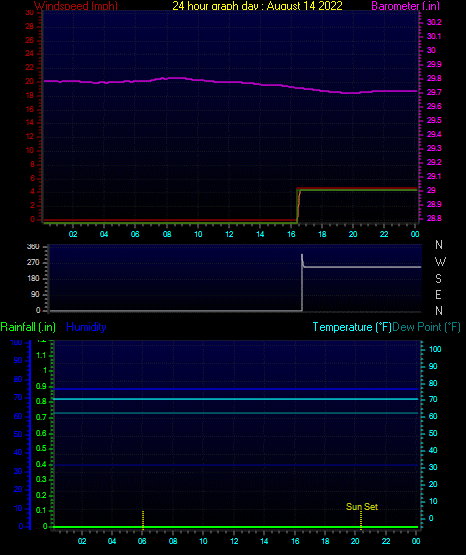Click the E compass label
Image resolution: width=466 pixels, height=555 pixels.
pos(438,294)
